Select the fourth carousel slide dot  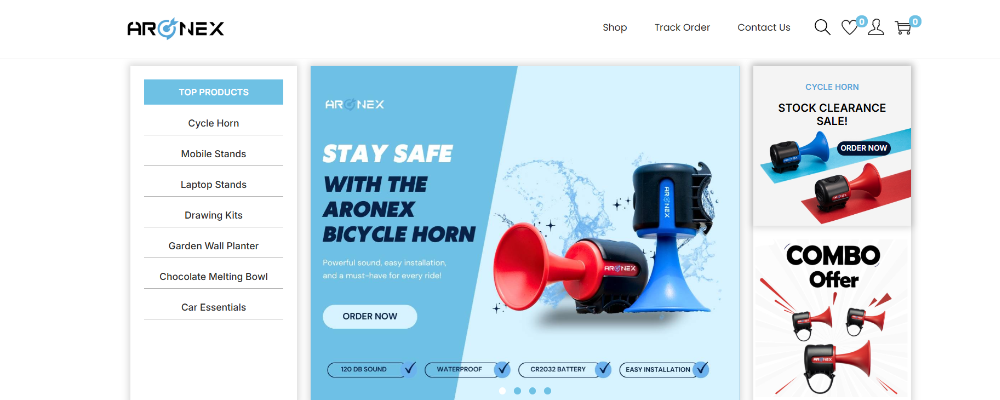click(x=547, y=390)
